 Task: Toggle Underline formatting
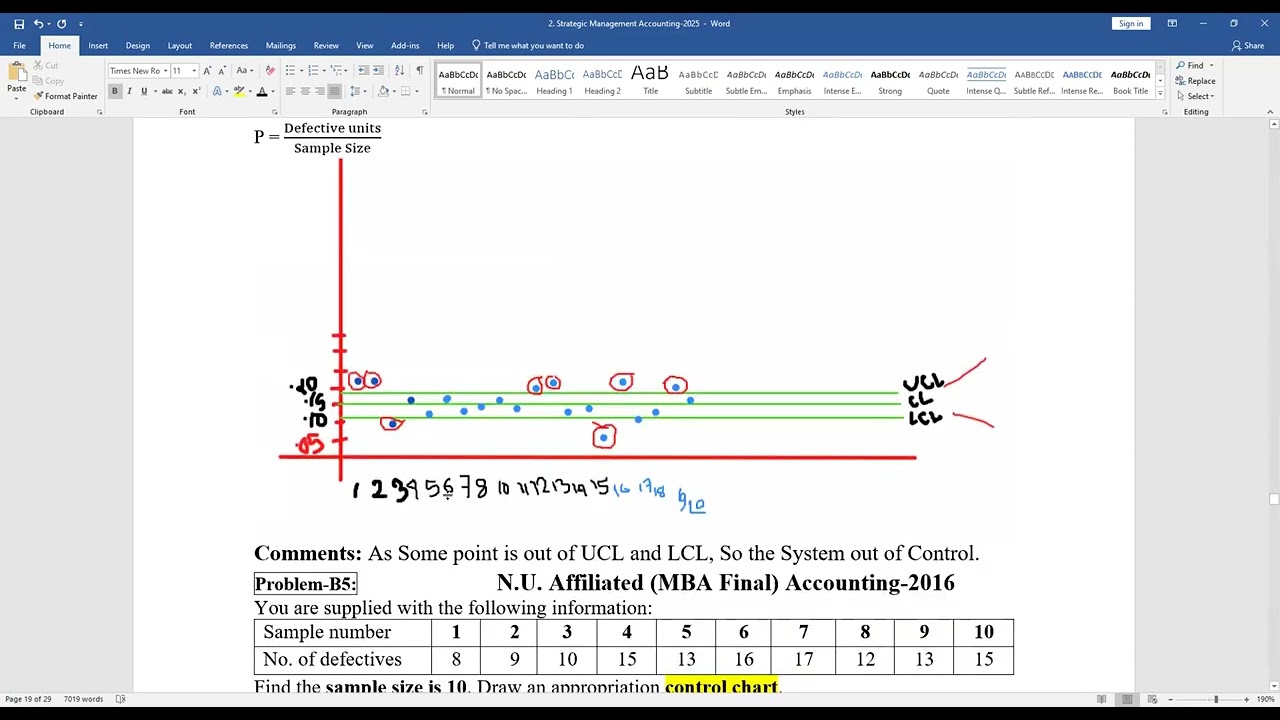pos(144,91)
